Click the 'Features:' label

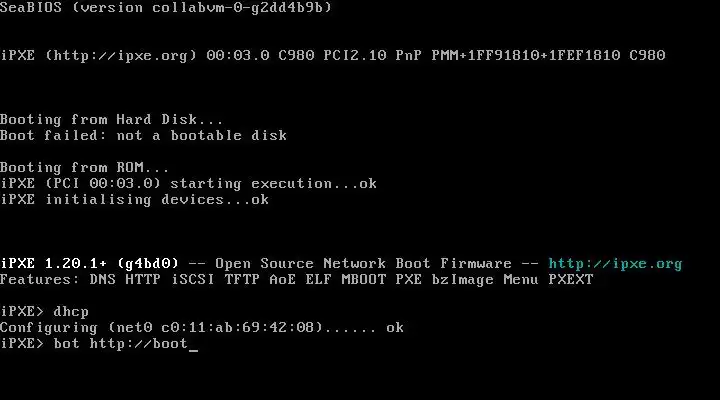coord(40,280)
